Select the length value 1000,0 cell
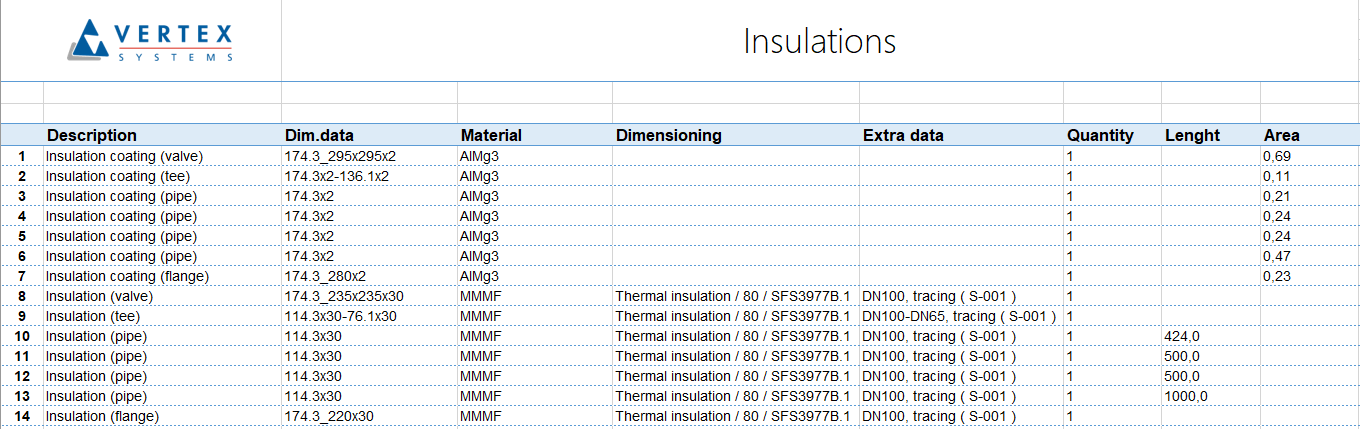The image size is (1360, 429). [x=1186, y=396]
